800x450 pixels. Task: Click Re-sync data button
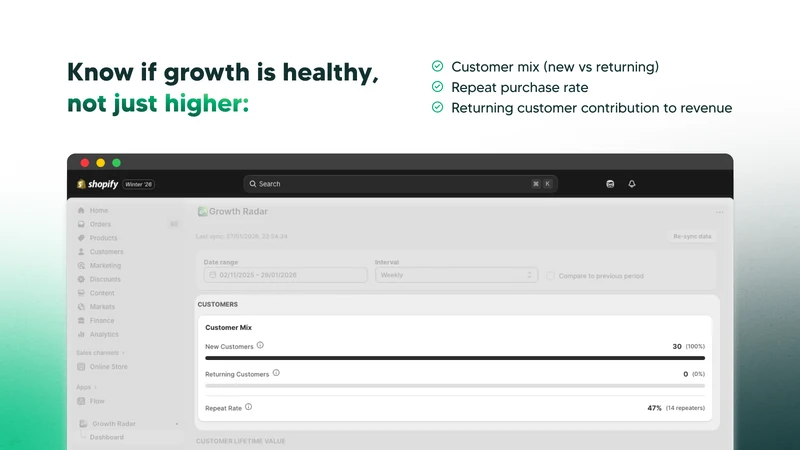point(692,236)
